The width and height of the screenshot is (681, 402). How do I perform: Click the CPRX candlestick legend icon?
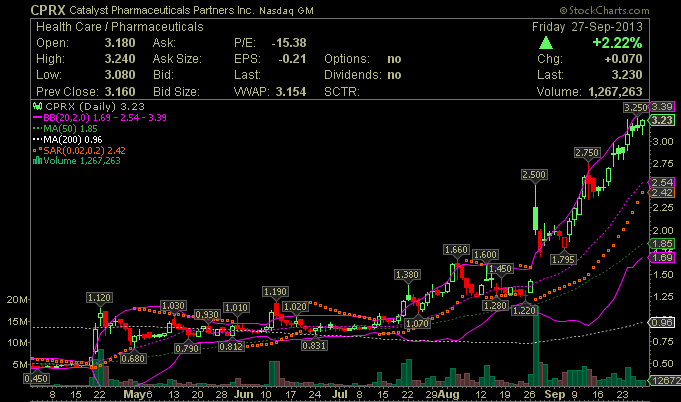[38, 104]
